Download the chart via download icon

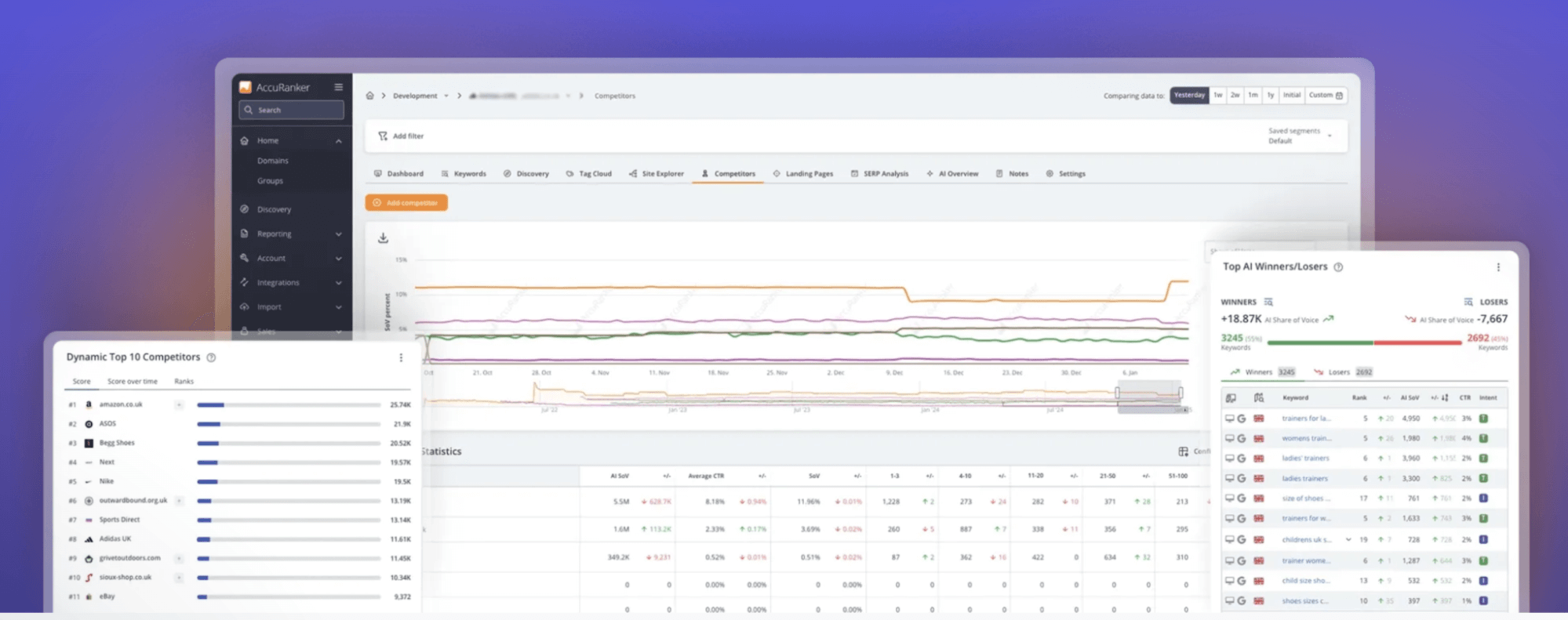[x=383, y=238]
